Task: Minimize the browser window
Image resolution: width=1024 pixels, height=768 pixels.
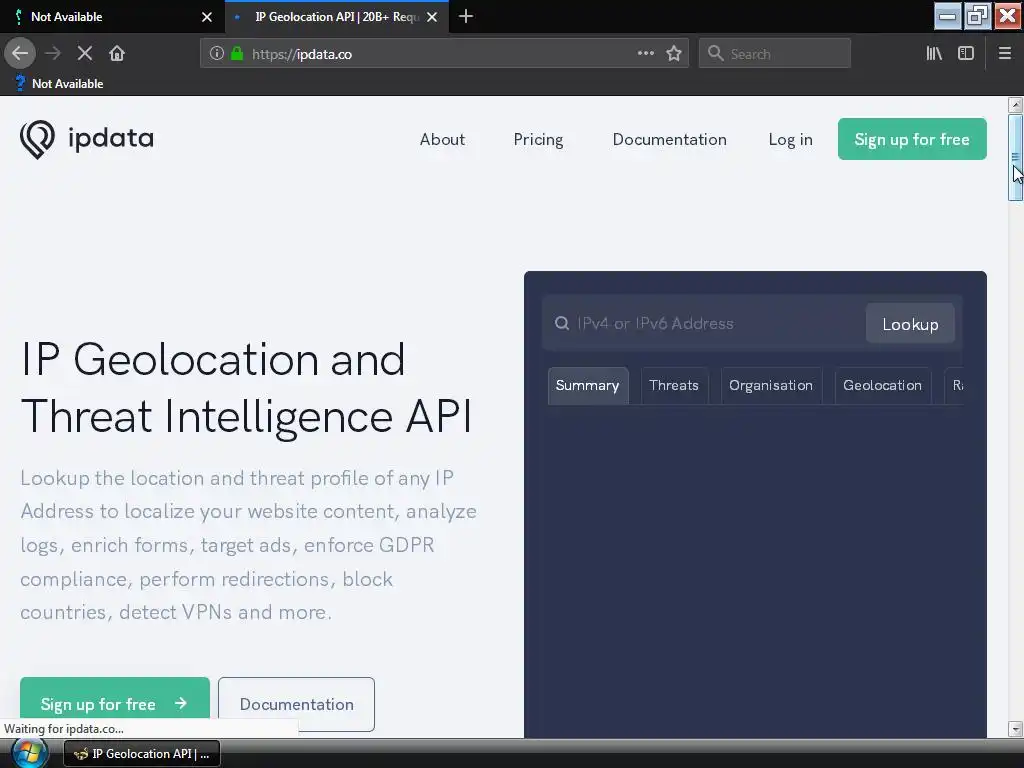Action: pyautogui.click(x=948, y=16)
